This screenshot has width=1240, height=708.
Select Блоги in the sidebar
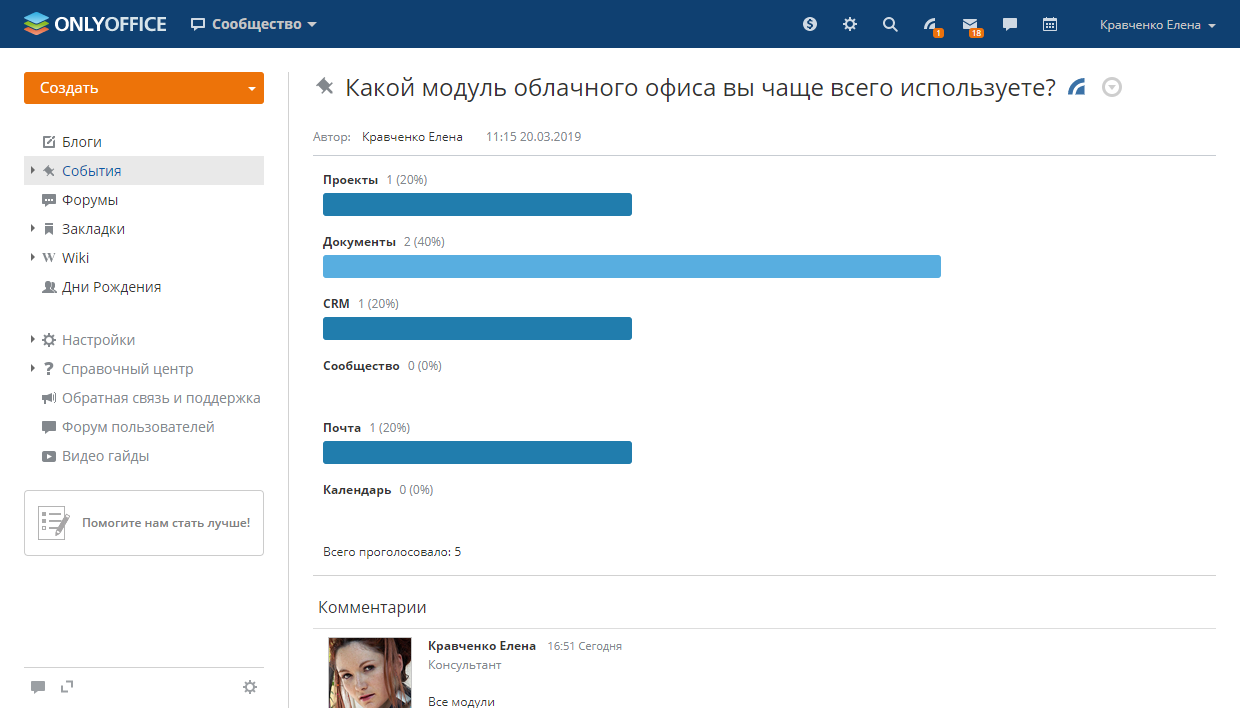(81, 142)
